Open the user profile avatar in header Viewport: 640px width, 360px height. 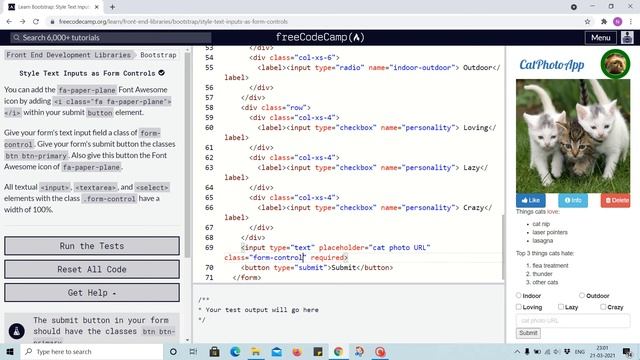[x=627, y=37]
